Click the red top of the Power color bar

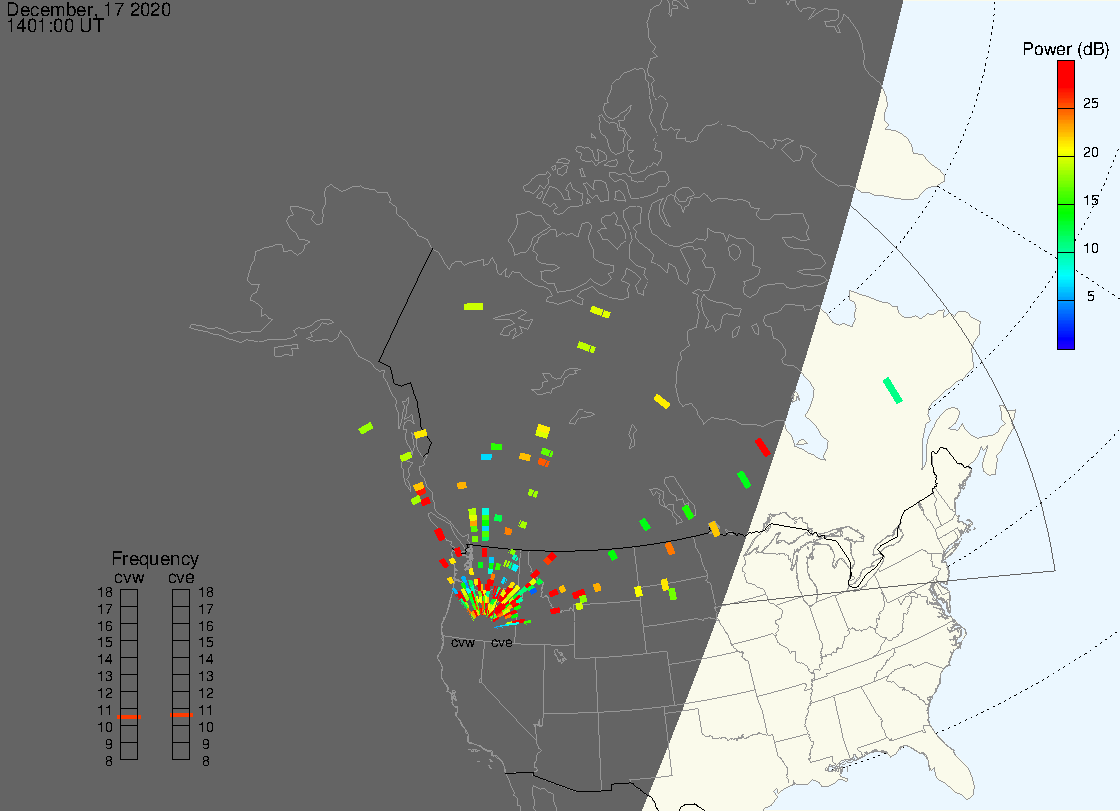tap(1066, 82)
